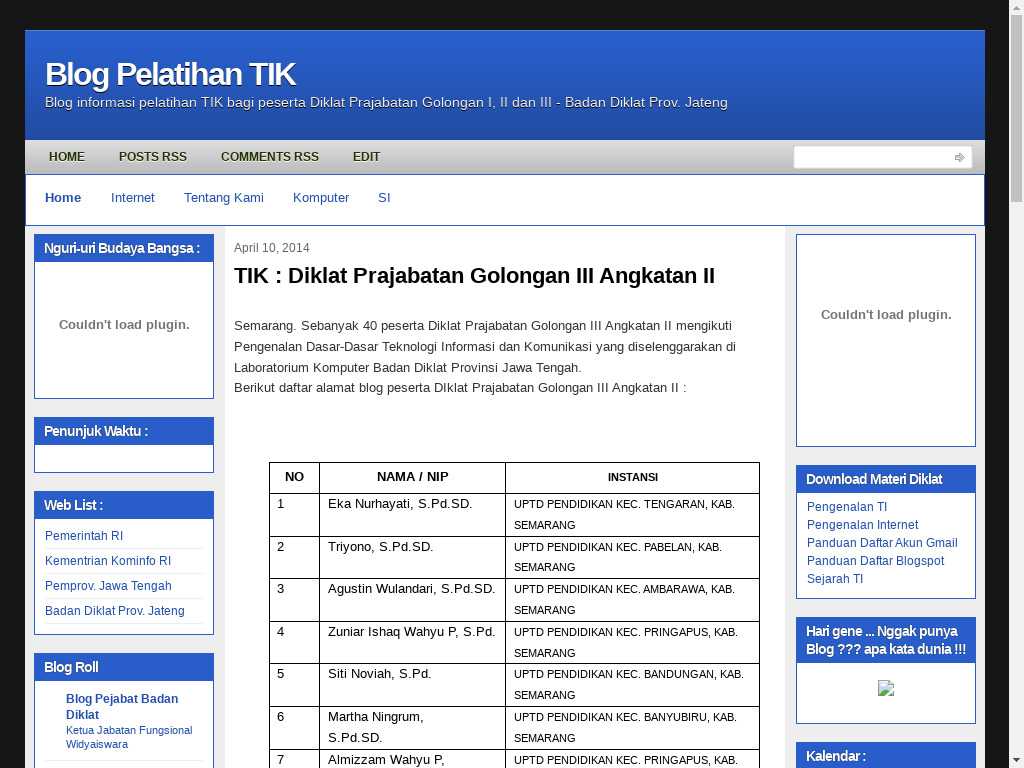Open Blog Pelatihan TIK site title
The image size is (1024, 768).
(170, 74)
